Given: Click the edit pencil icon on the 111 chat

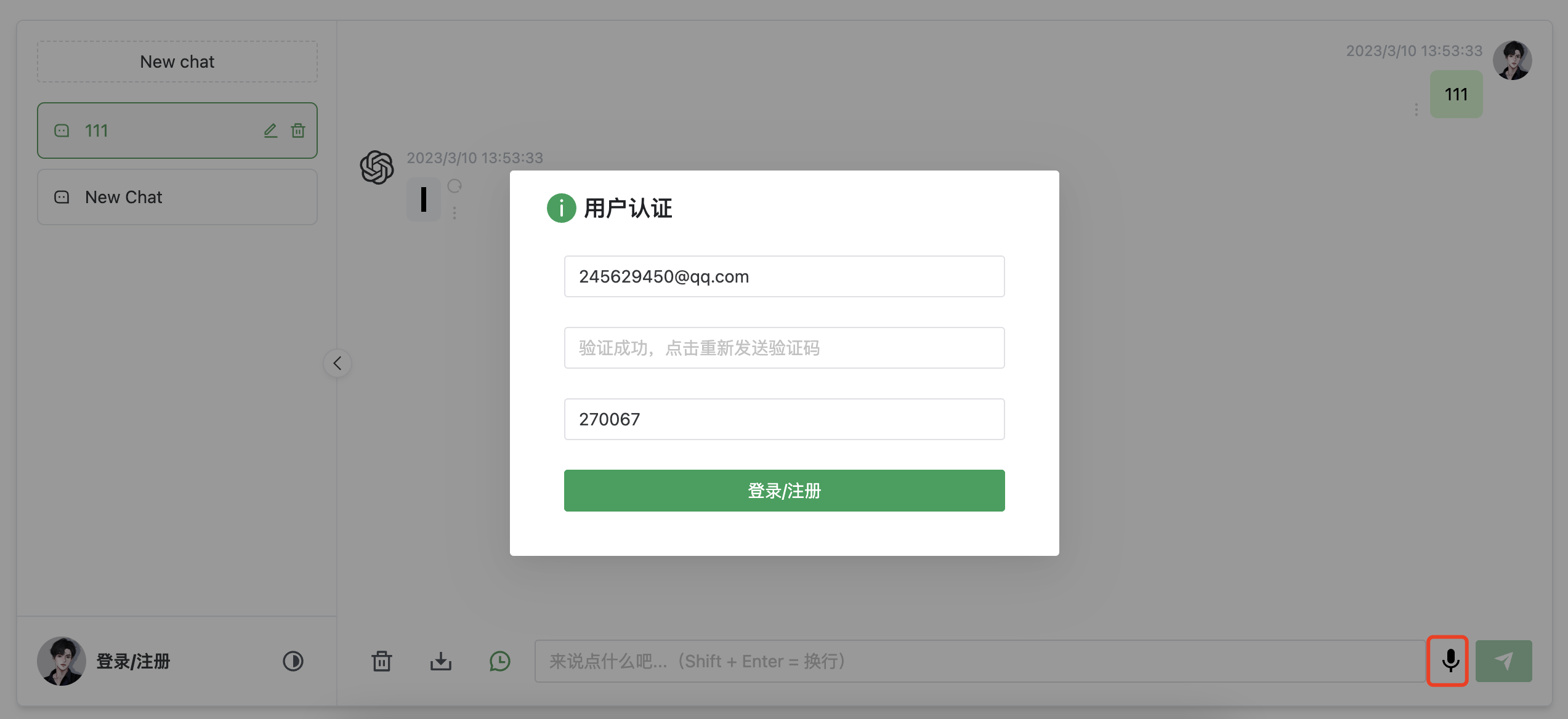Looking at the screenshot, I should pyautogui.click(x=270, y=131).
